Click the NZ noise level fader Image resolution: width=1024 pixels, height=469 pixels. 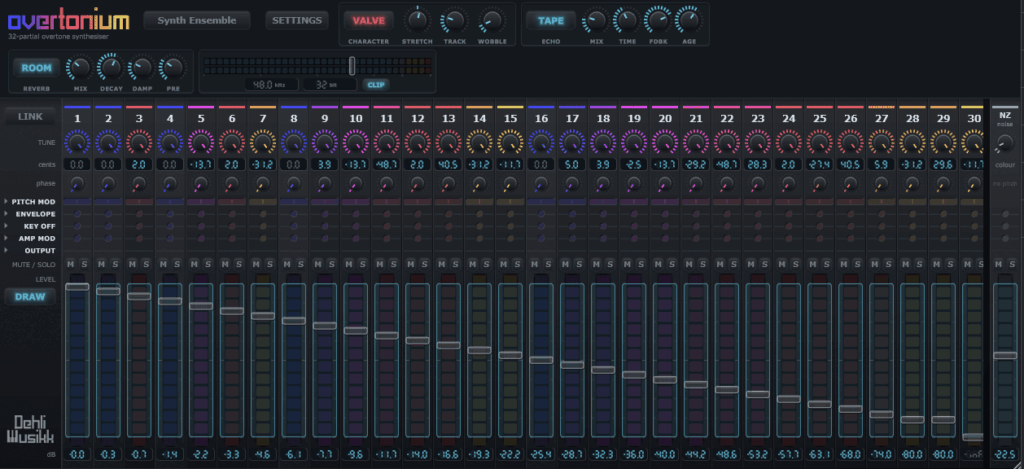1005,355
